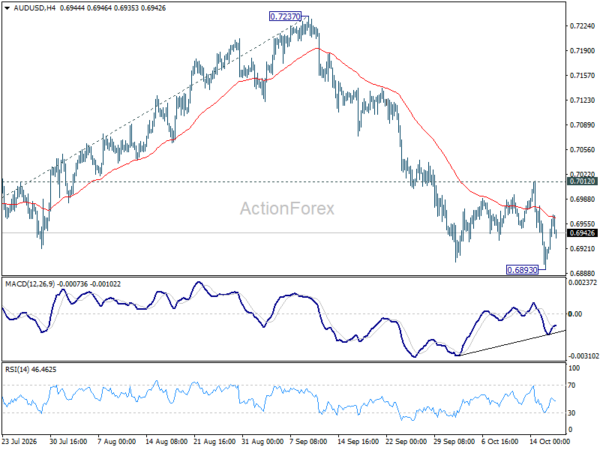Click the RSI 70 level label
This screenshot has height=450, width=600.
pyautogui.click(x=572, y=385)
